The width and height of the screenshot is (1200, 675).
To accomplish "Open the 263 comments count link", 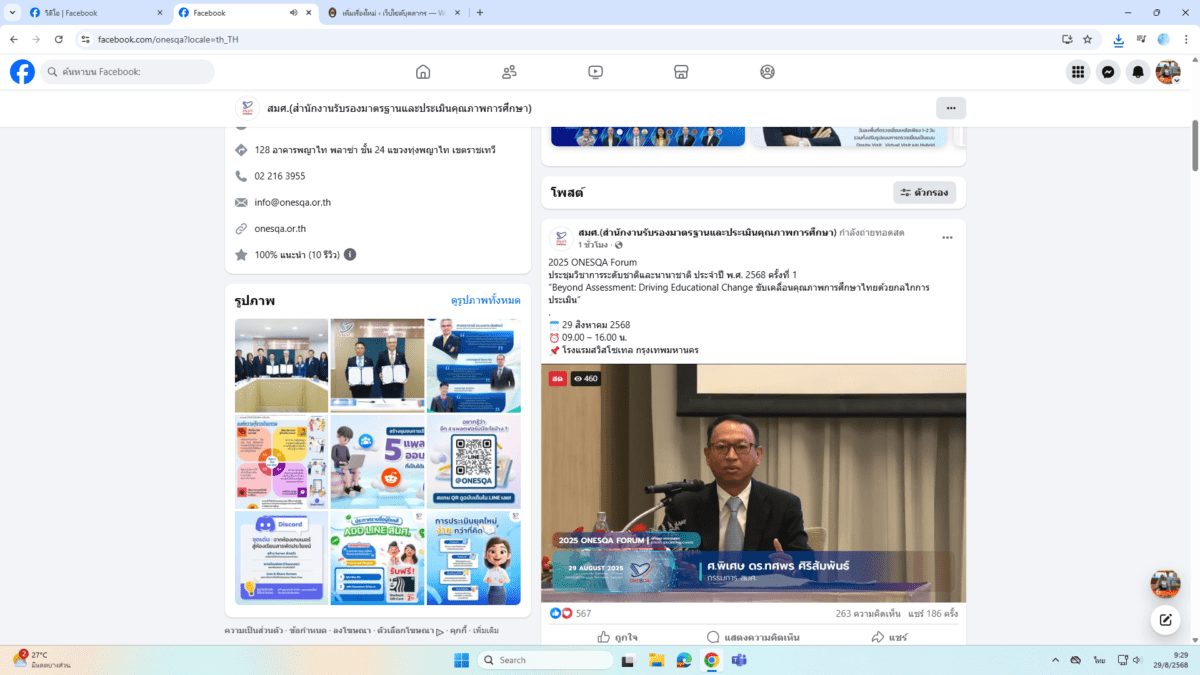I will point(868,613).
